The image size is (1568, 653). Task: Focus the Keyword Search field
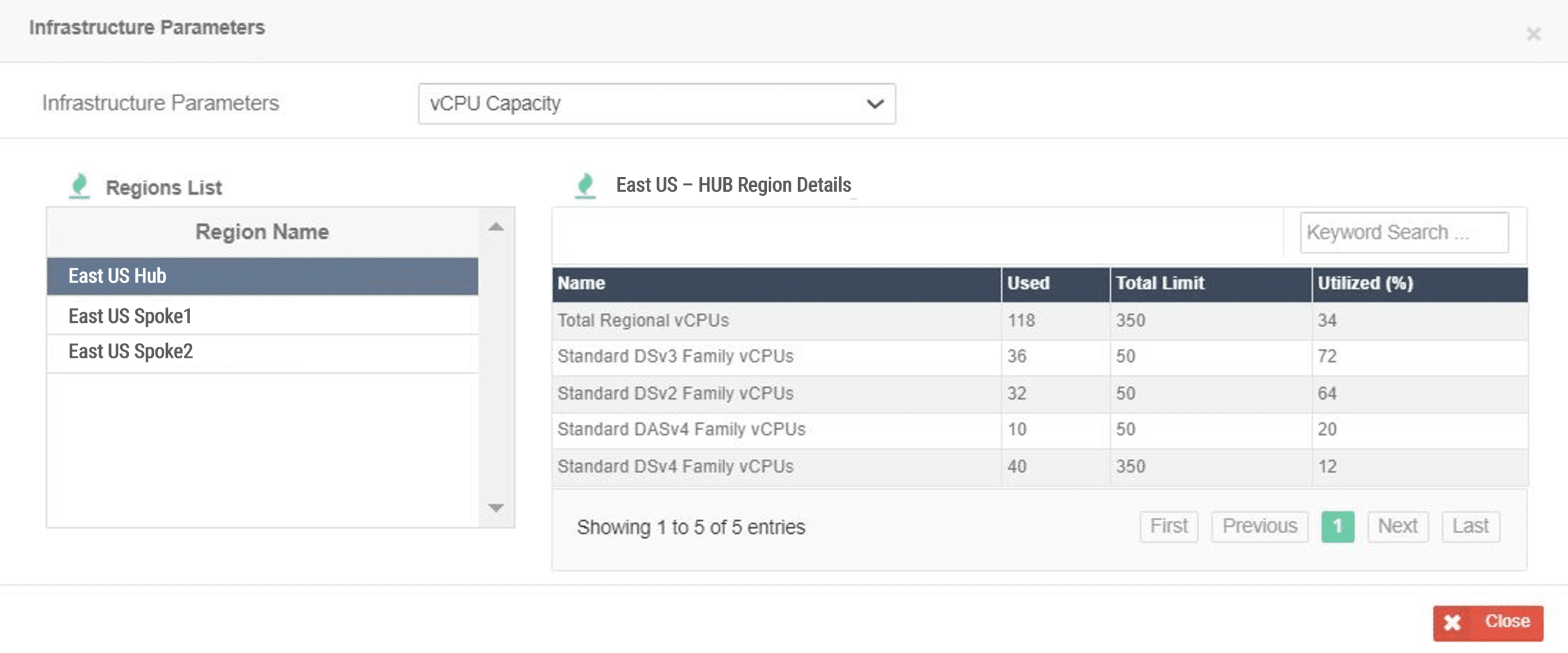(x=1403, y=233)
